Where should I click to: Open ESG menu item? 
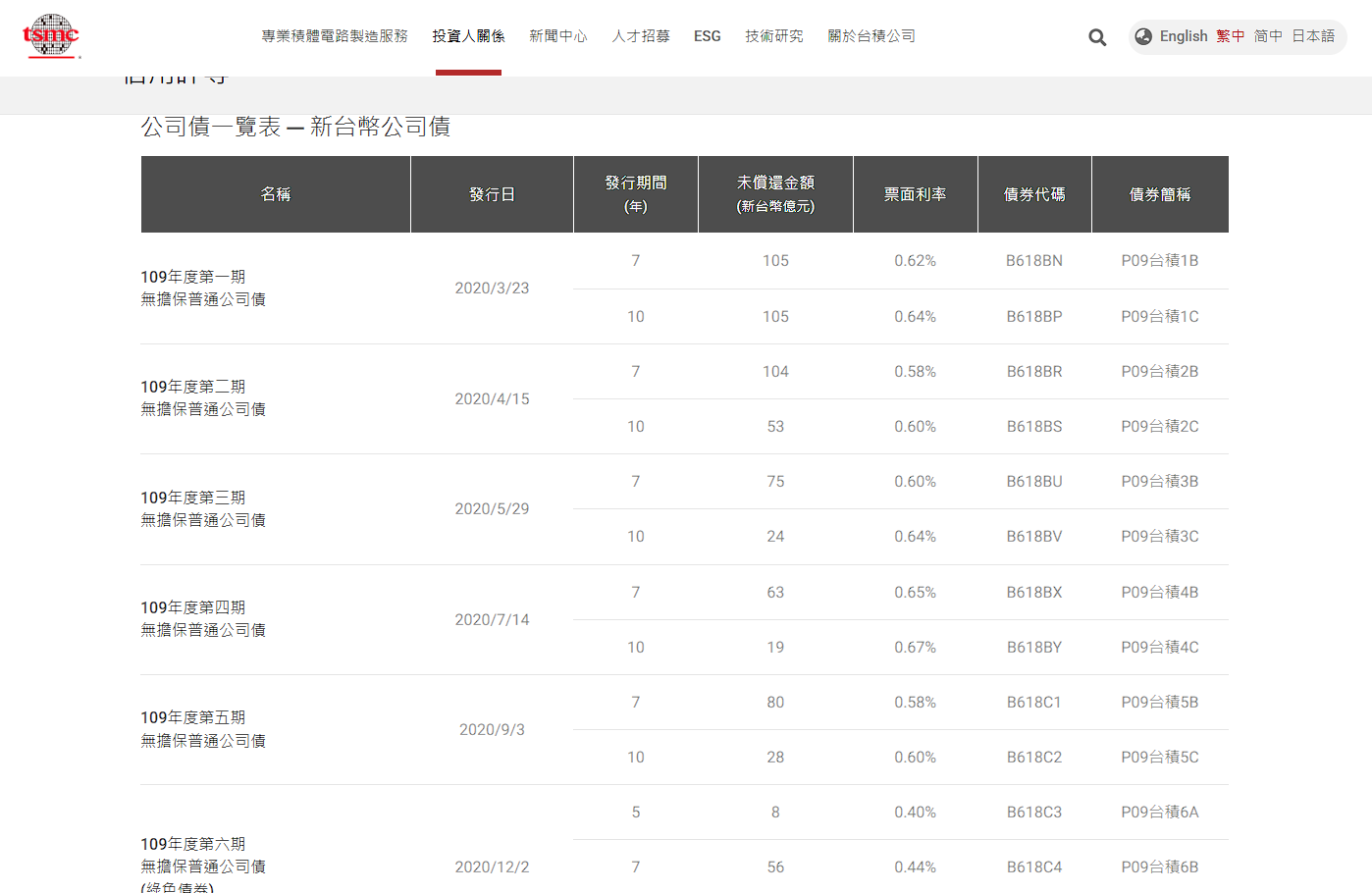tap(707, 36)
